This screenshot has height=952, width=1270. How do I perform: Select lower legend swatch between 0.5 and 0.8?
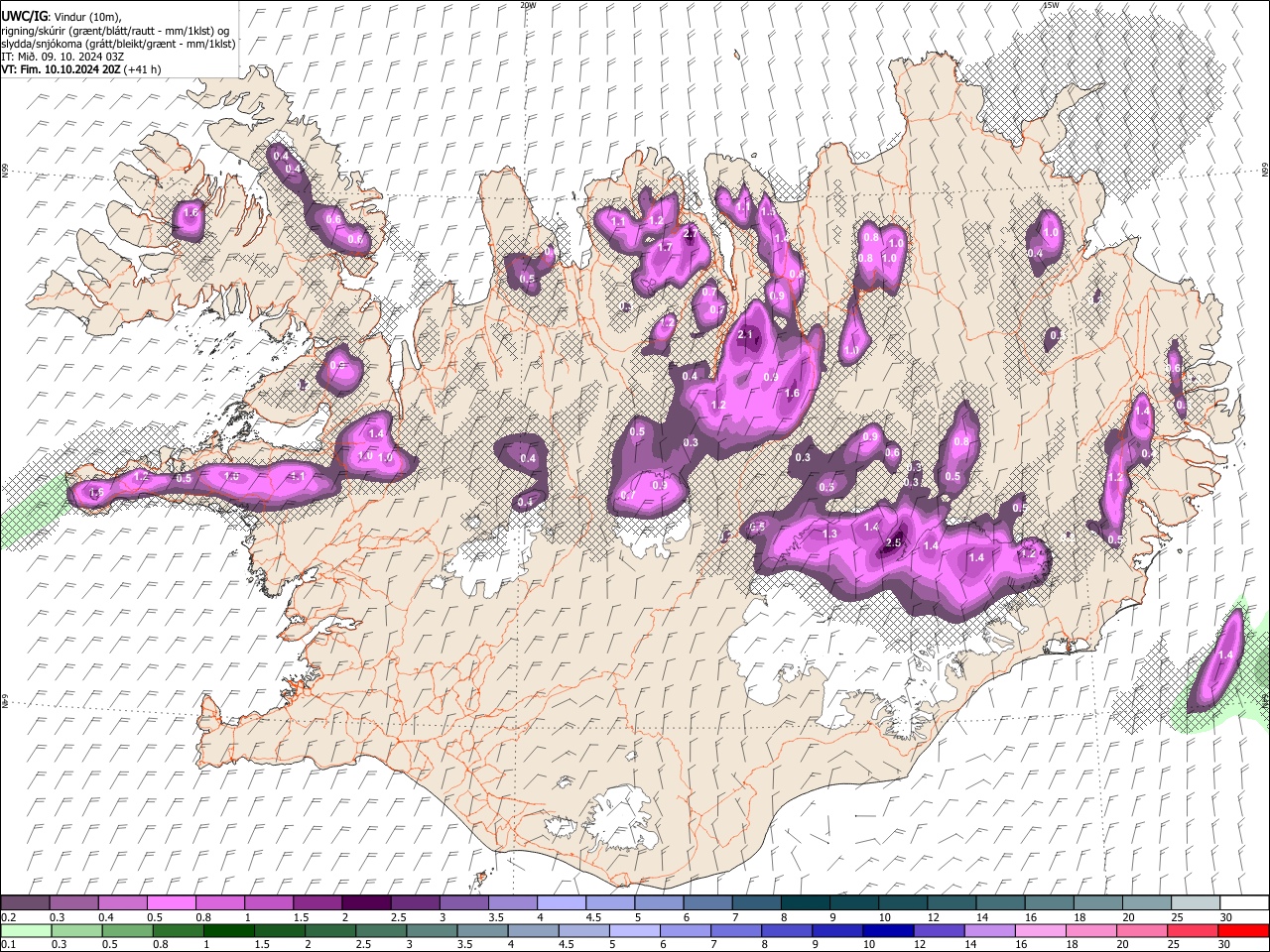pos(127,930)
